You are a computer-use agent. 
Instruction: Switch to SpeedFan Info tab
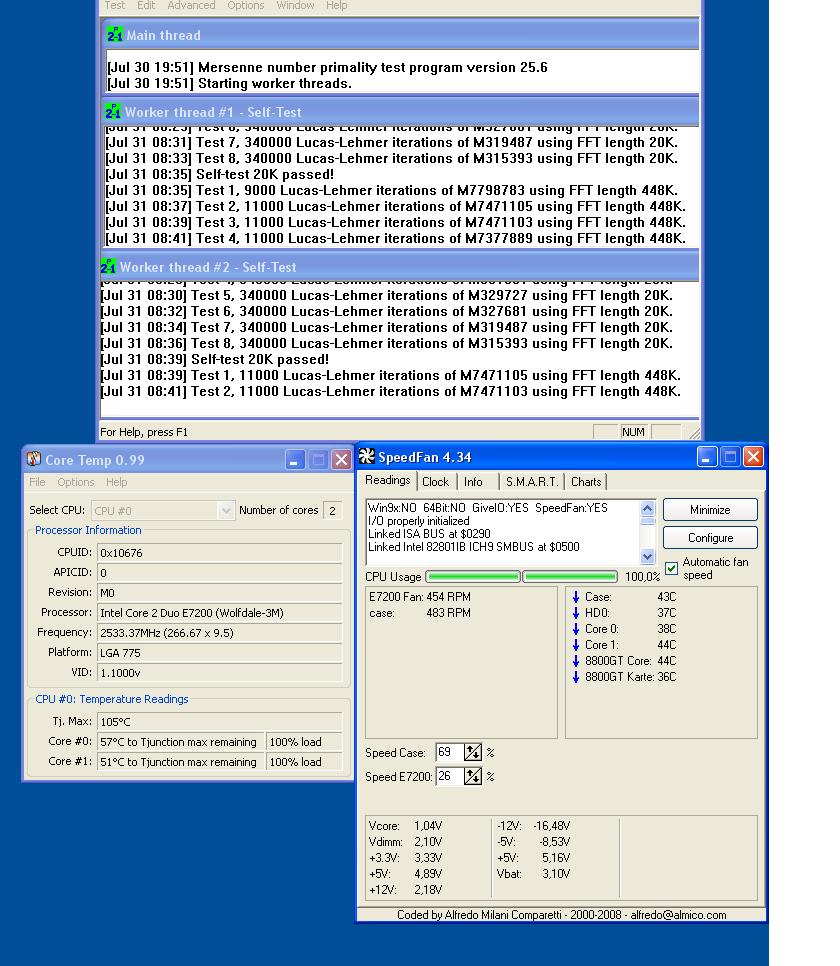click(x=473, y=482)
